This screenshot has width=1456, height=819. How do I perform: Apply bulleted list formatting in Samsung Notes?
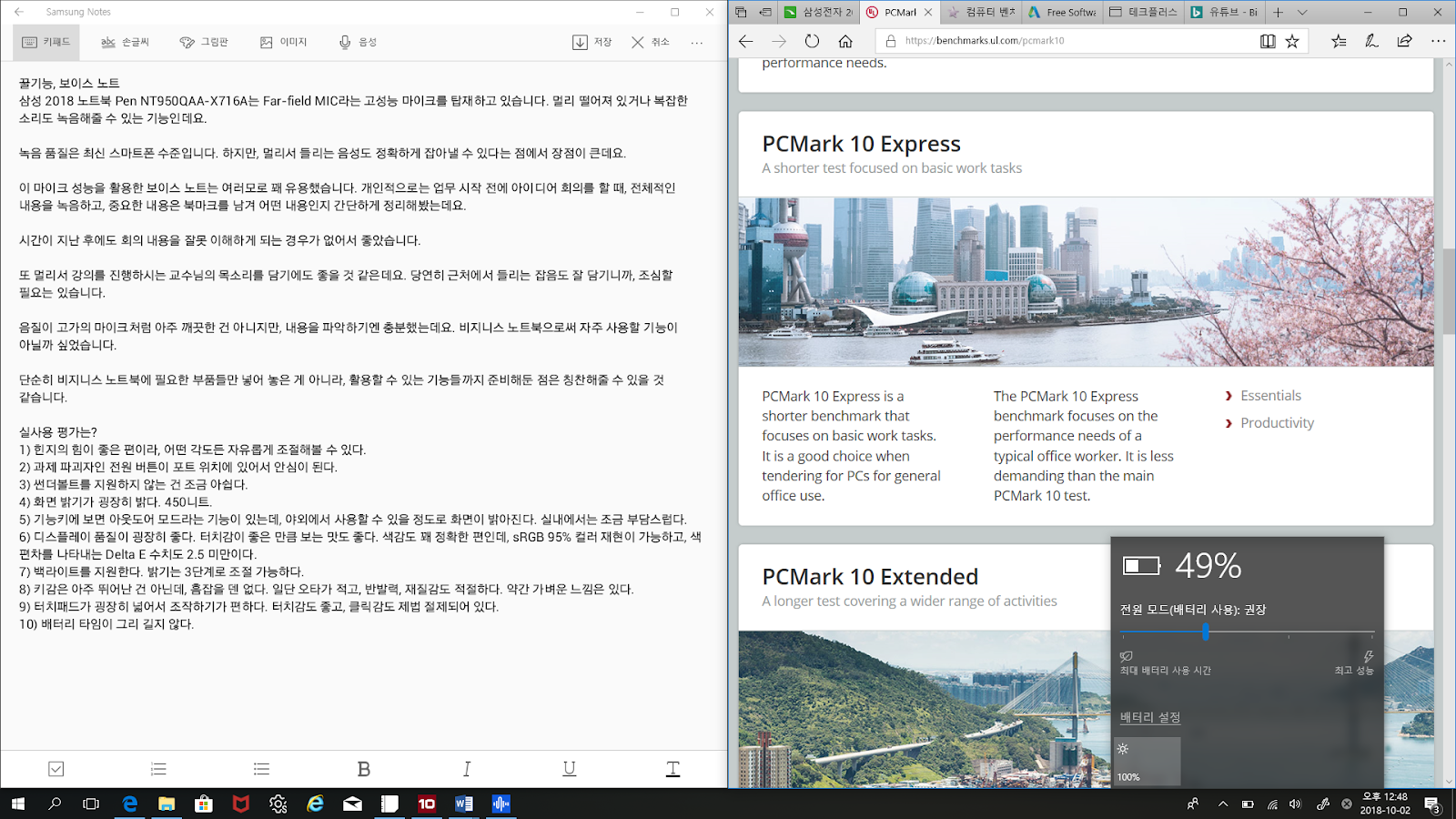262,769
